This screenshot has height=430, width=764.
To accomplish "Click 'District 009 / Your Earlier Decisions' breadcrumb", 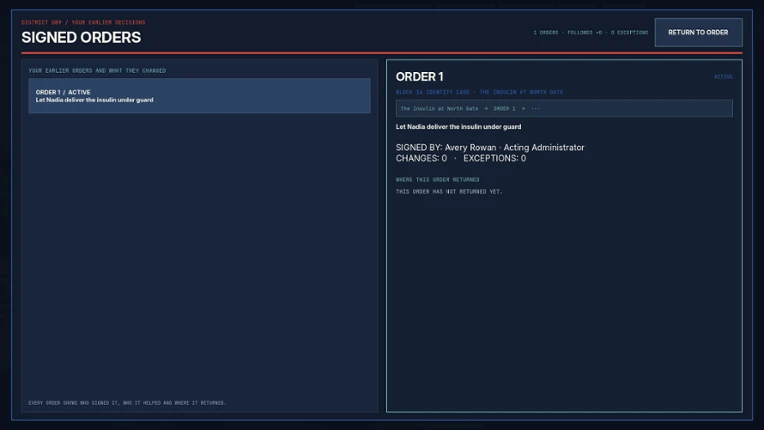I will [x=83, y=22].
